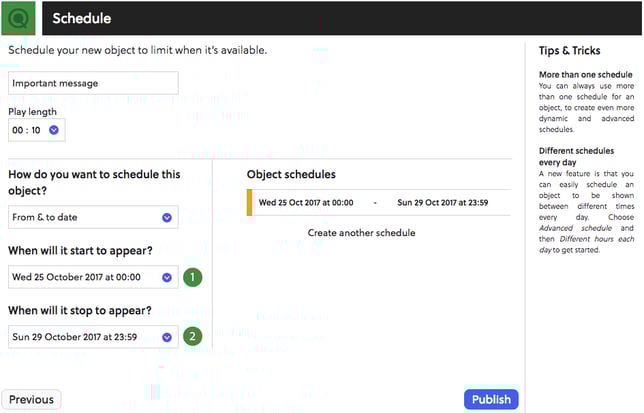
Task: Click the 'When will it stop to appear?' label
Action: [x=80, y=310]
